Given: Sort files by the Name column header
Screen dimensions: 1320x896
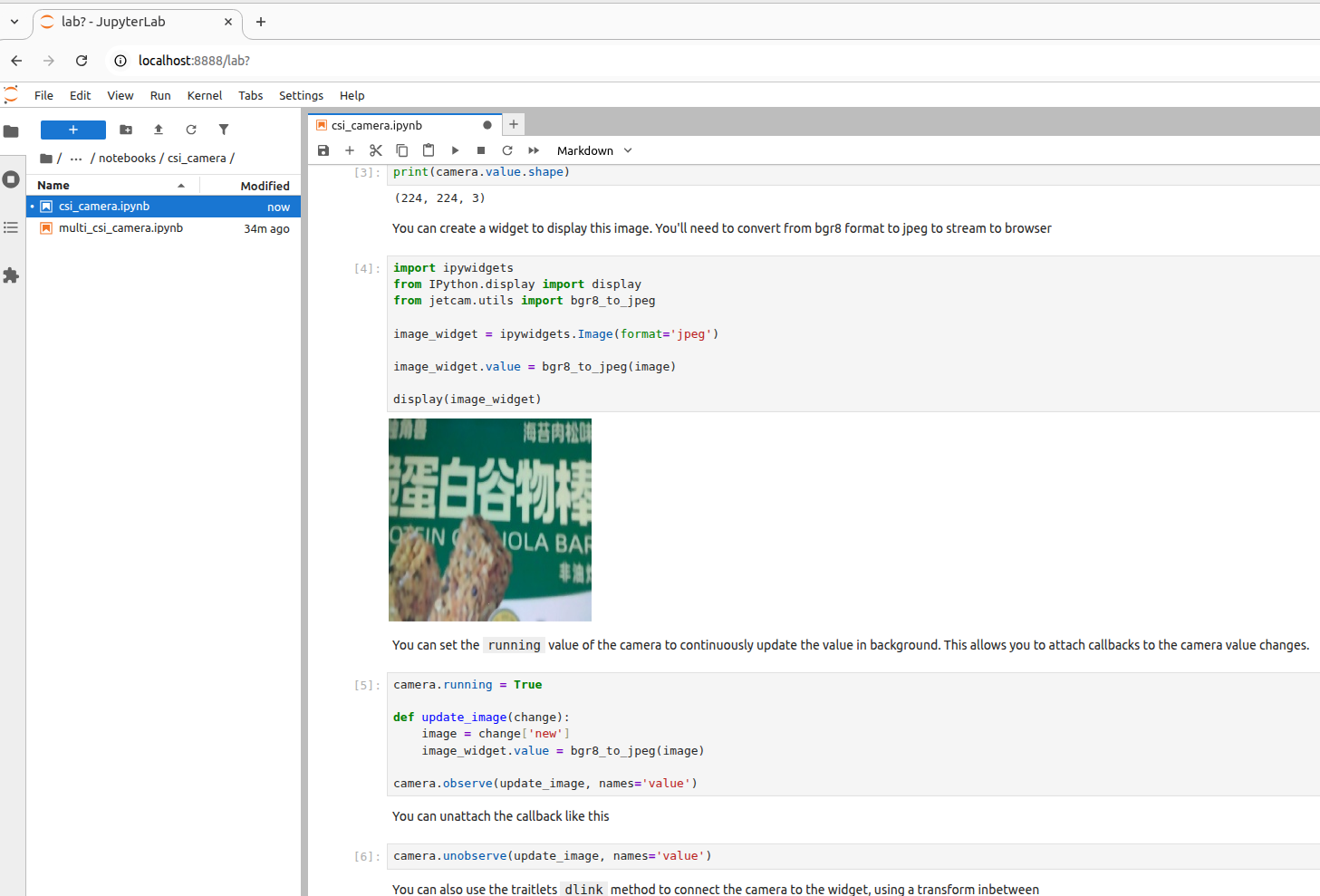Looking at the screenshot, I should [x=112, y=185].
